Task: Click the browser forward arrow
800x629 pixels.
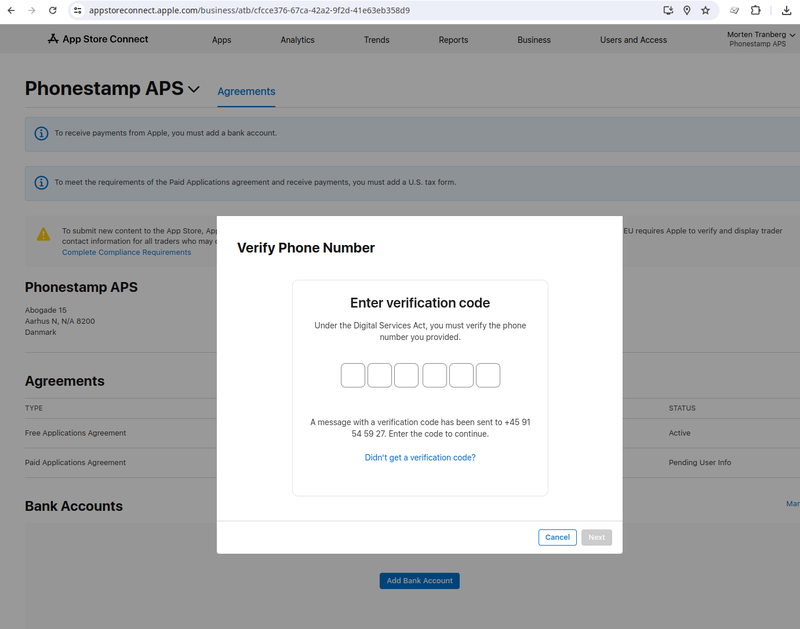Action: pyautogui.click(x=32, y=10)
